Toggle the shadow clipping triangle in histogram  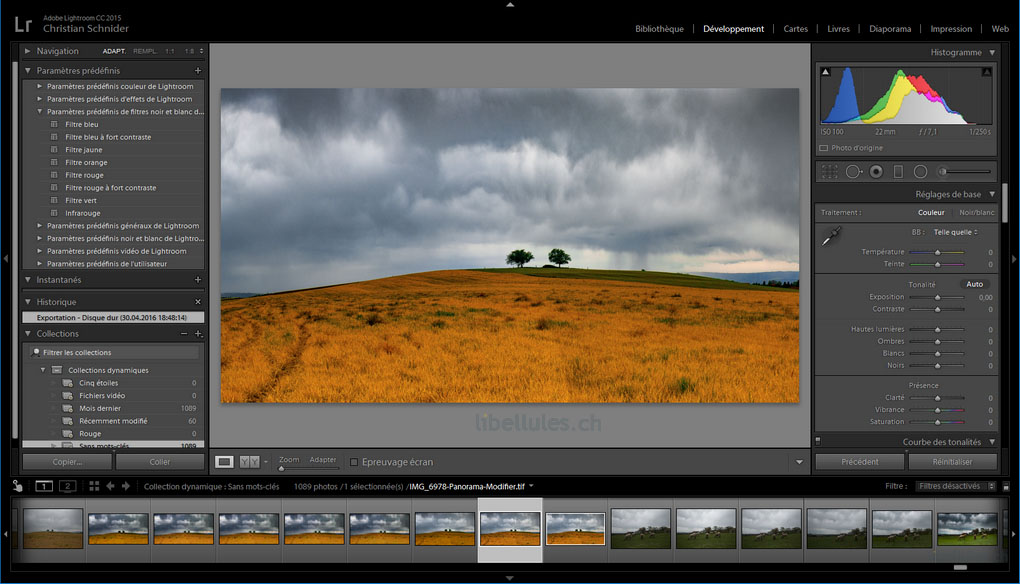pos(825,72)
